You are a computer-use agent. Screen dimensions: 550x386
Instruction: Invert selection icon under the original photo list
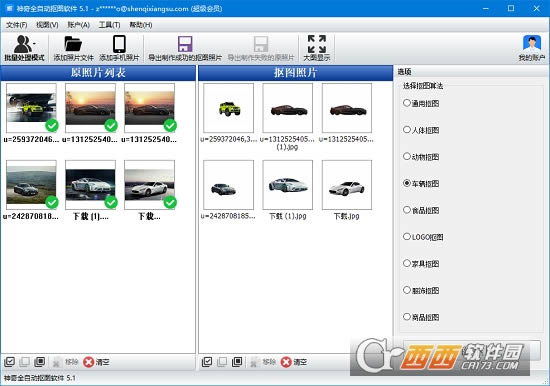pyautogui.click(x=40, y=361)
